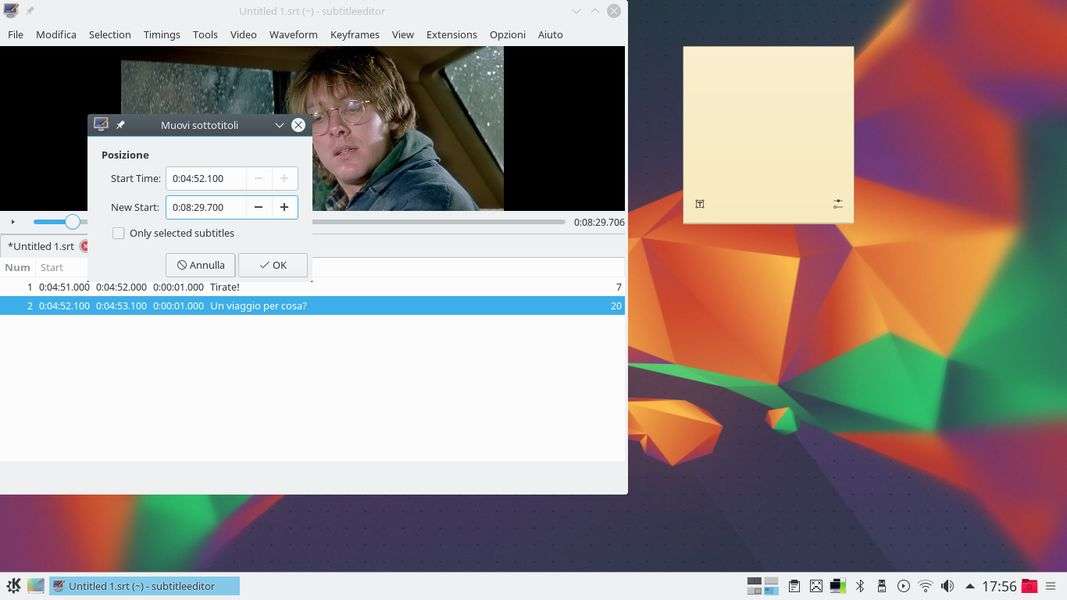Image resolution: width=1067 pixels, height=600 pixels.
Task: Close the Muovi sottotitoli dialog
Action: [x=298, y=125]
